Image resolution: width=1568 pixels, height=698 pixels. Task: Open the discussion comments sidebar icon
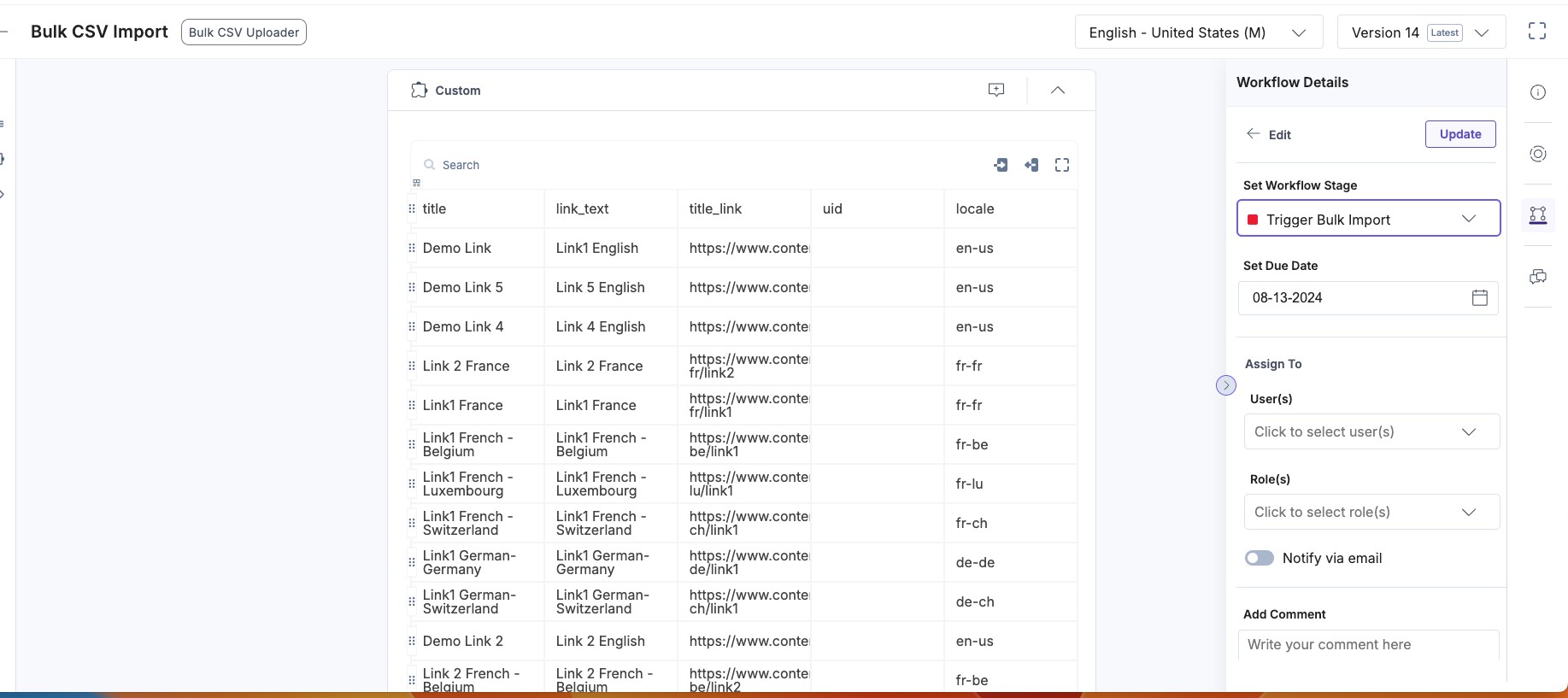tap(1538, 277)
